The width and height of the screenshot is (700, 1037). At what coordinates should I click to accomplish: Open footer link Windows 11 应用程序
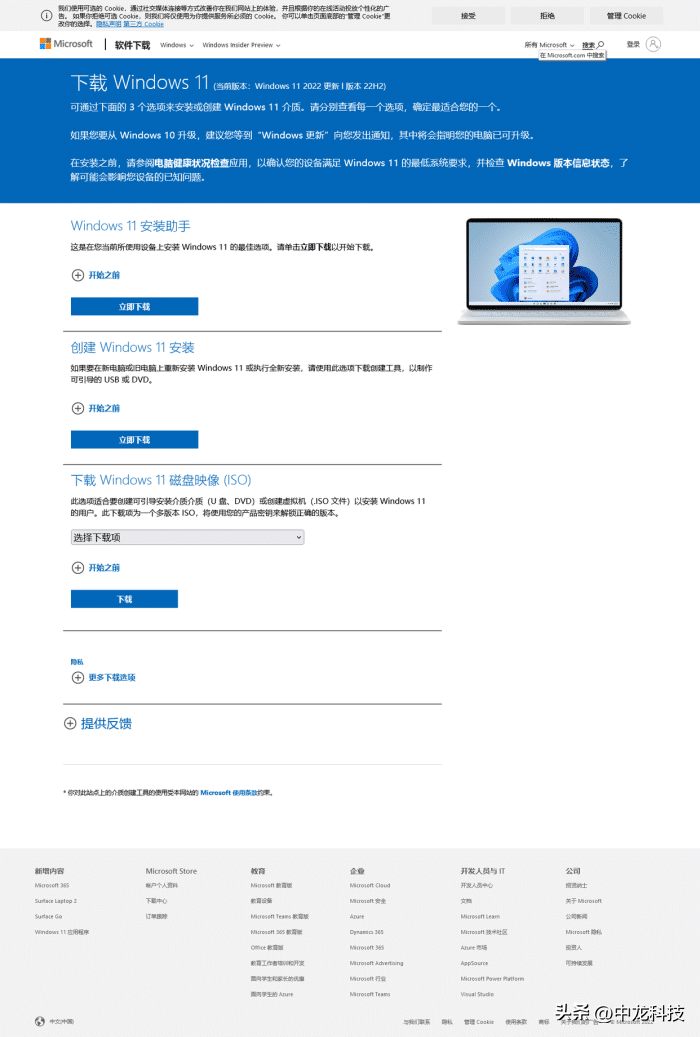coord(62,932)
